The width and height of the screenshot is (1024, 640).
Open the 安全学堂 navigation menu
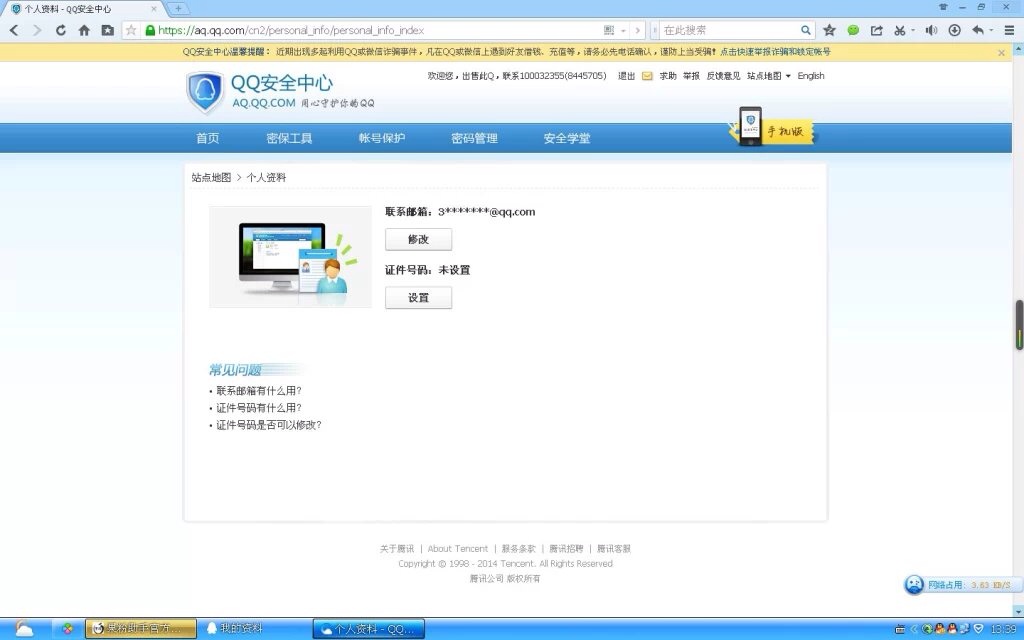pos(566,138)
